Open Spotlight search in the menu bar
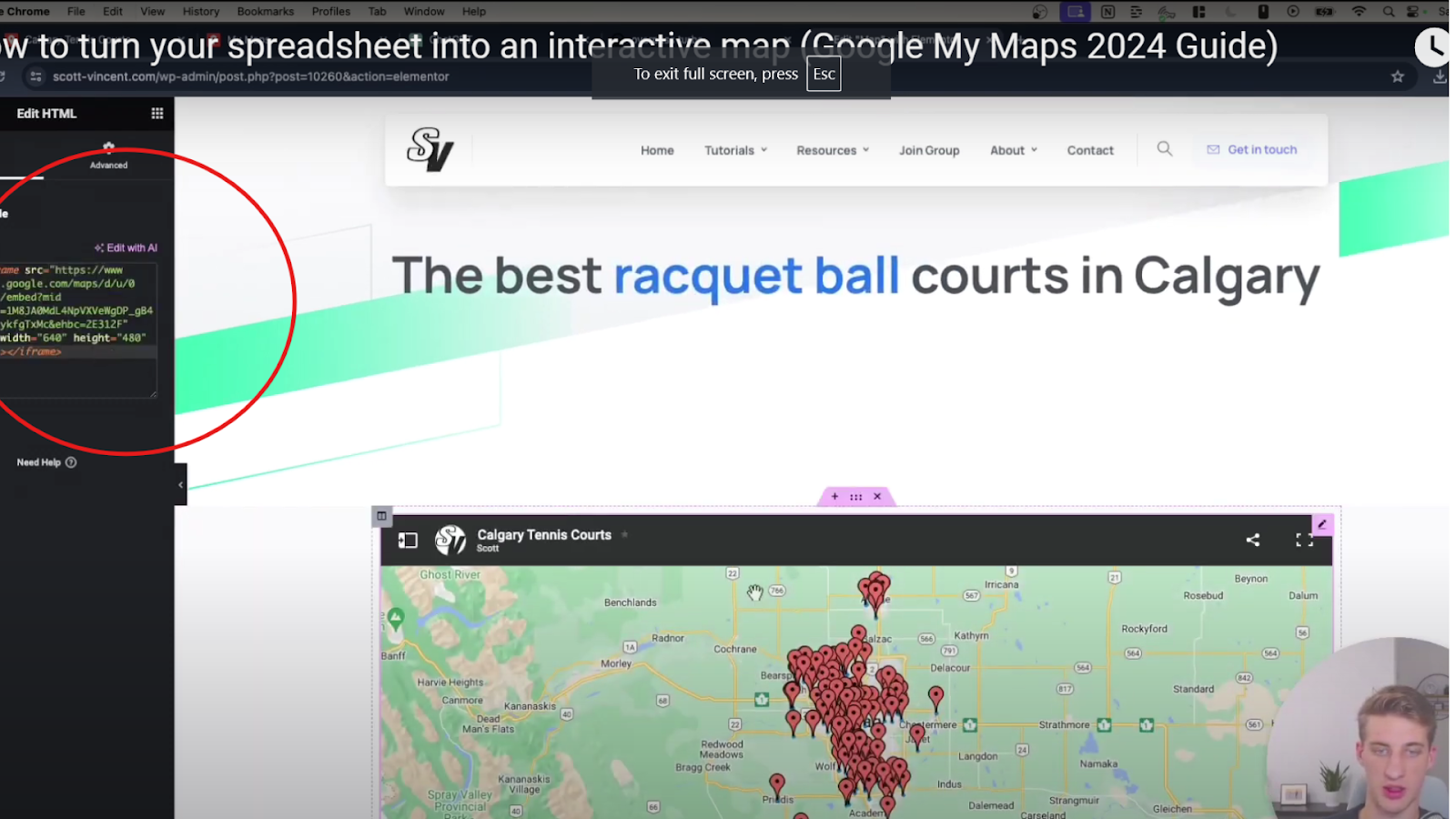 tap(1389, 11)
